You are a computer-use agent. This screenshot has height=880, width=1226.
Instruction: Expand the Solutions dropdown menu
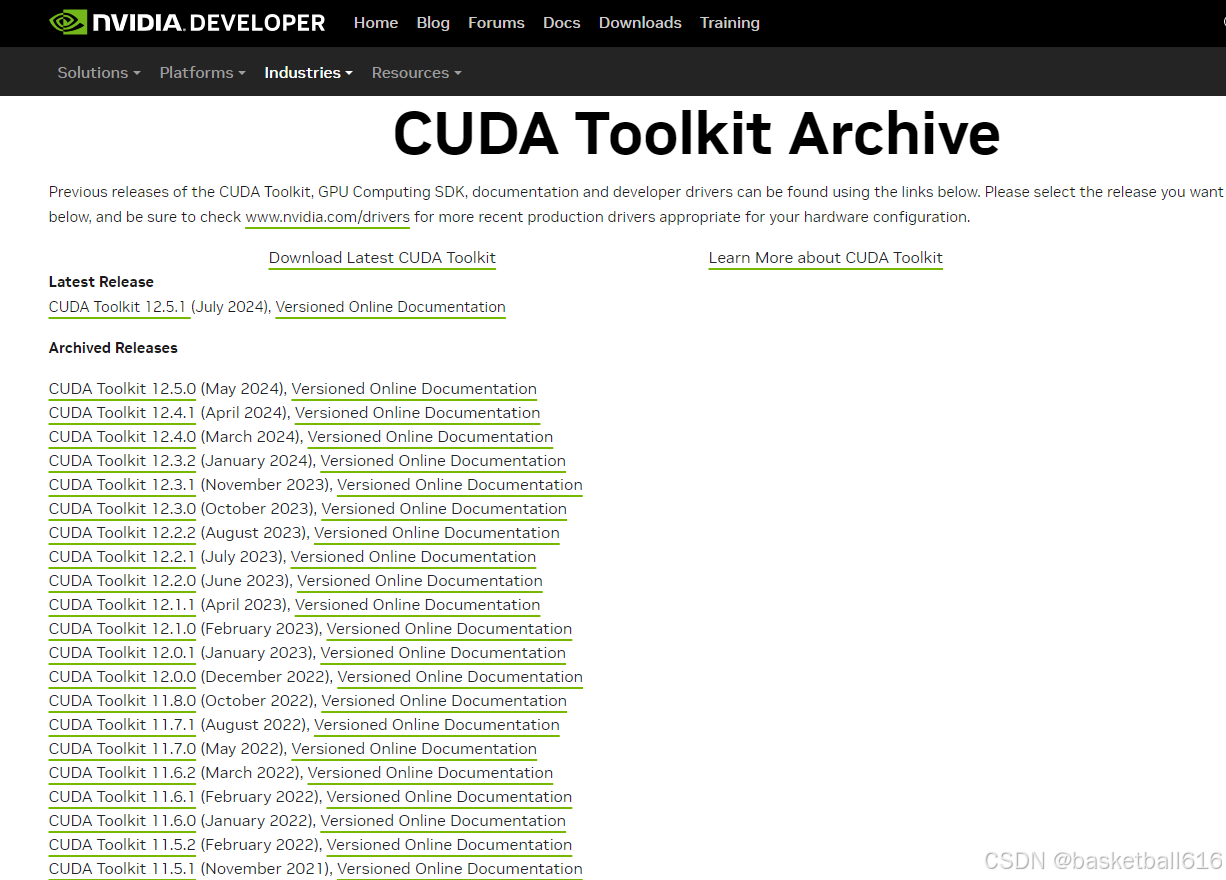coord(99,73)
